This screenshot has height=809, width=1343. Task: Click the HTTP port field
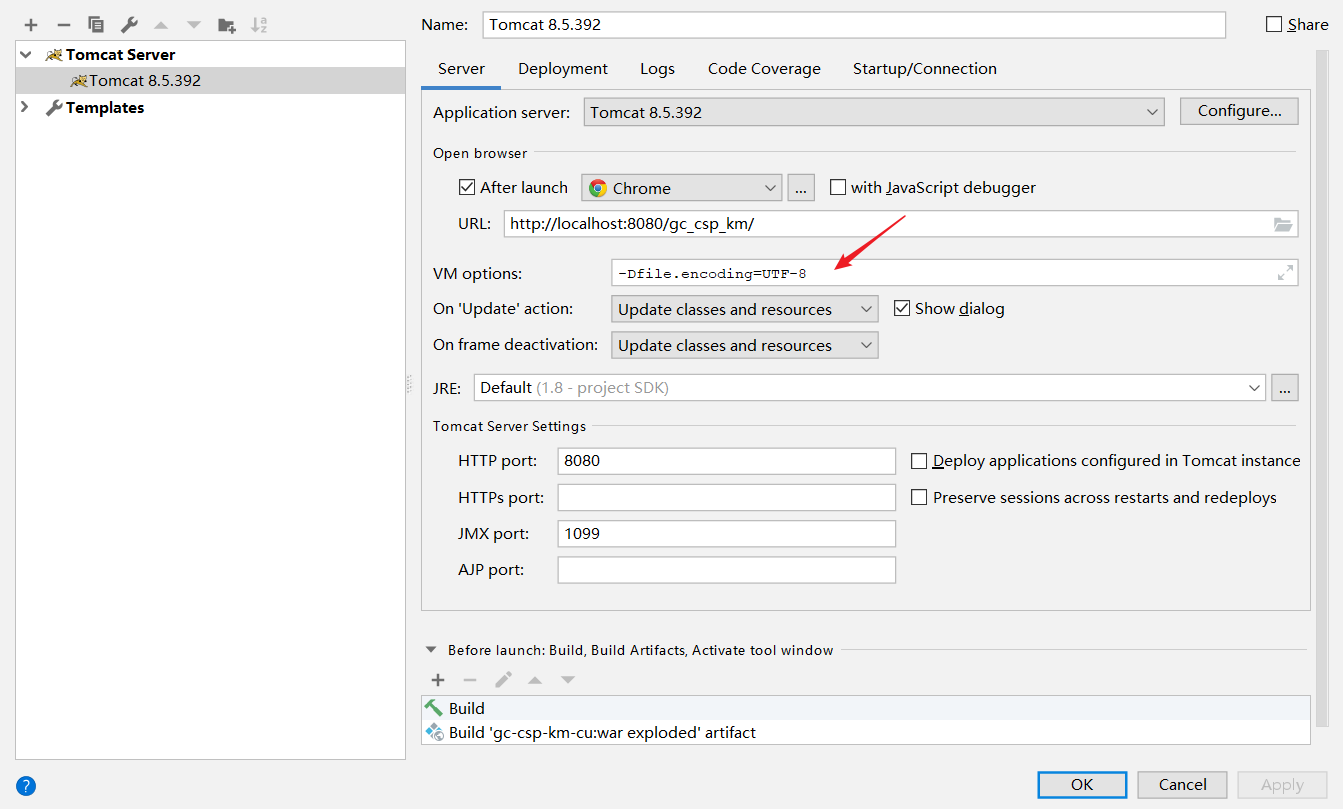pyautogui.click(x=726, y=461)
